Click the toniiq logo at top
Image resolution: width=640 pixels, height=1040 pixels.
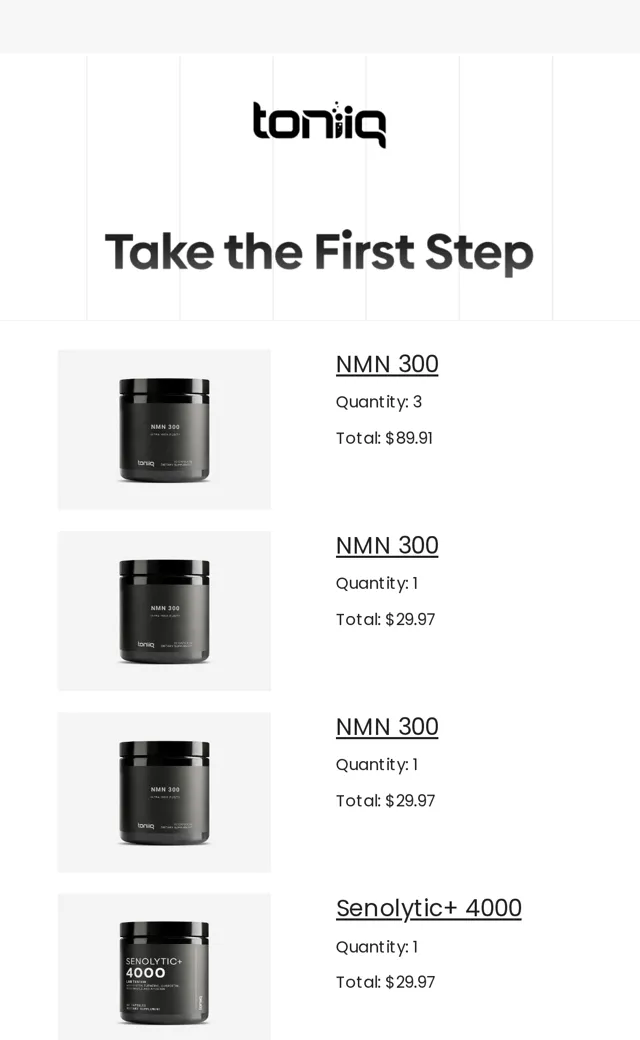(x=319, y=124)
